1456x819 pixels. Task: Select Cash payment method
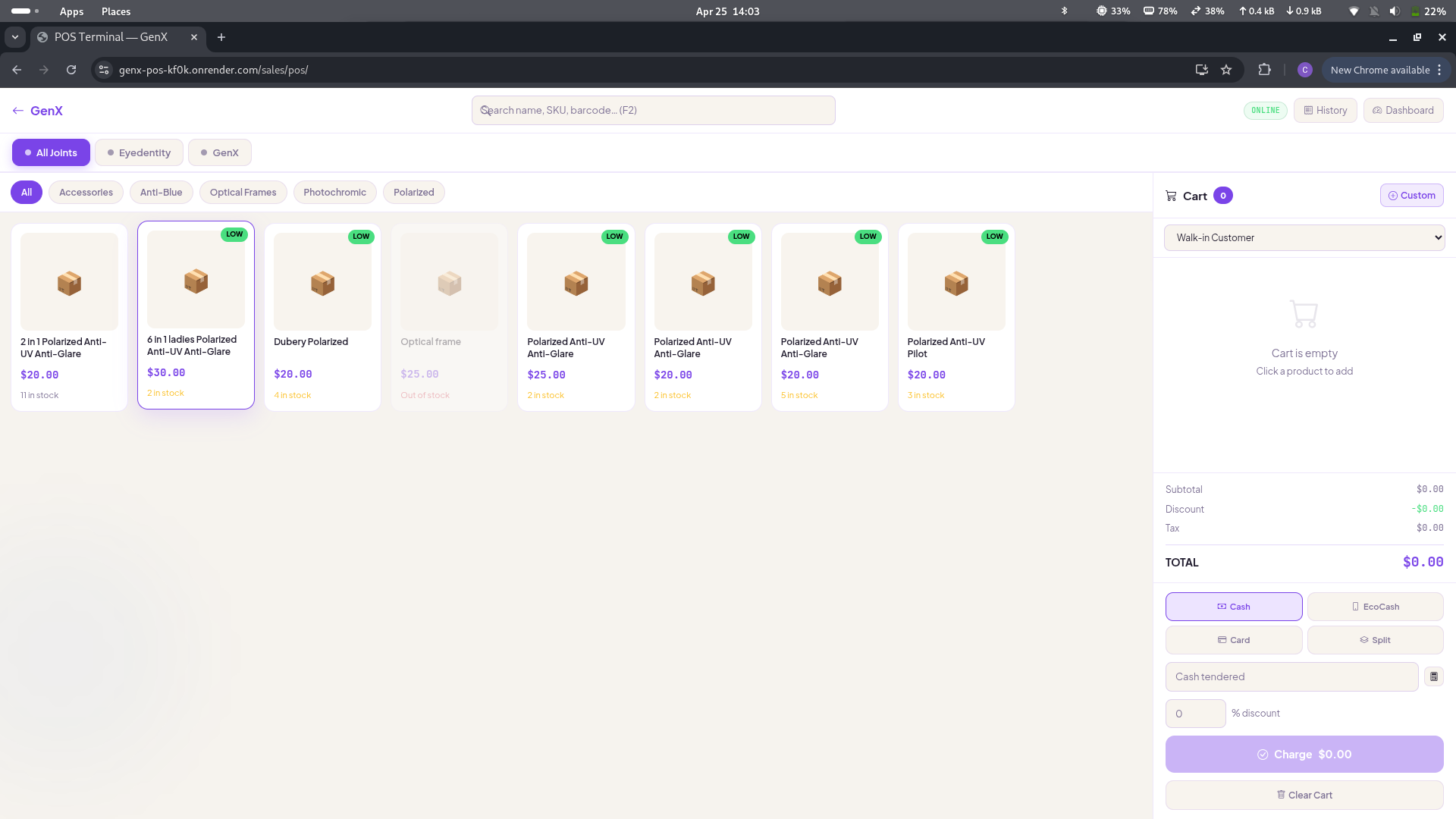point(1233,607)
